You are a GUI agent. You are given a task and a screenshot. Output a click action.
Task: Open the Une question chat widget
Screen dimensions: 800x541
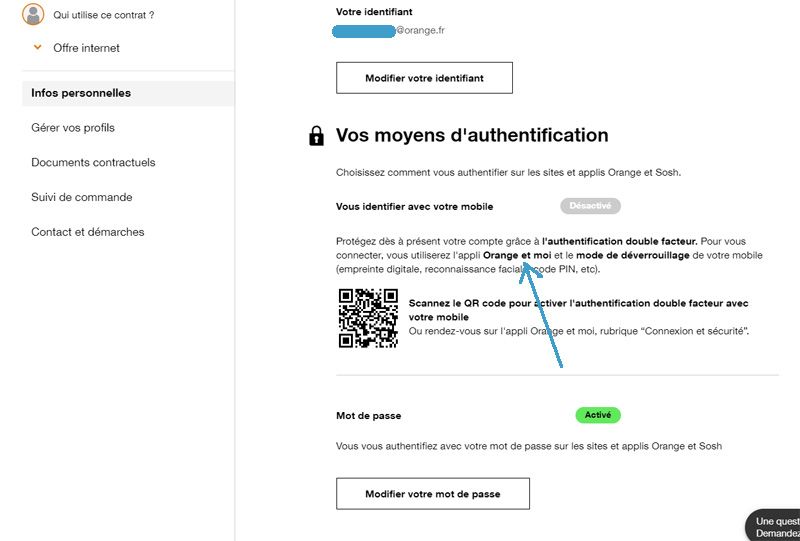(x=776, y=527)
